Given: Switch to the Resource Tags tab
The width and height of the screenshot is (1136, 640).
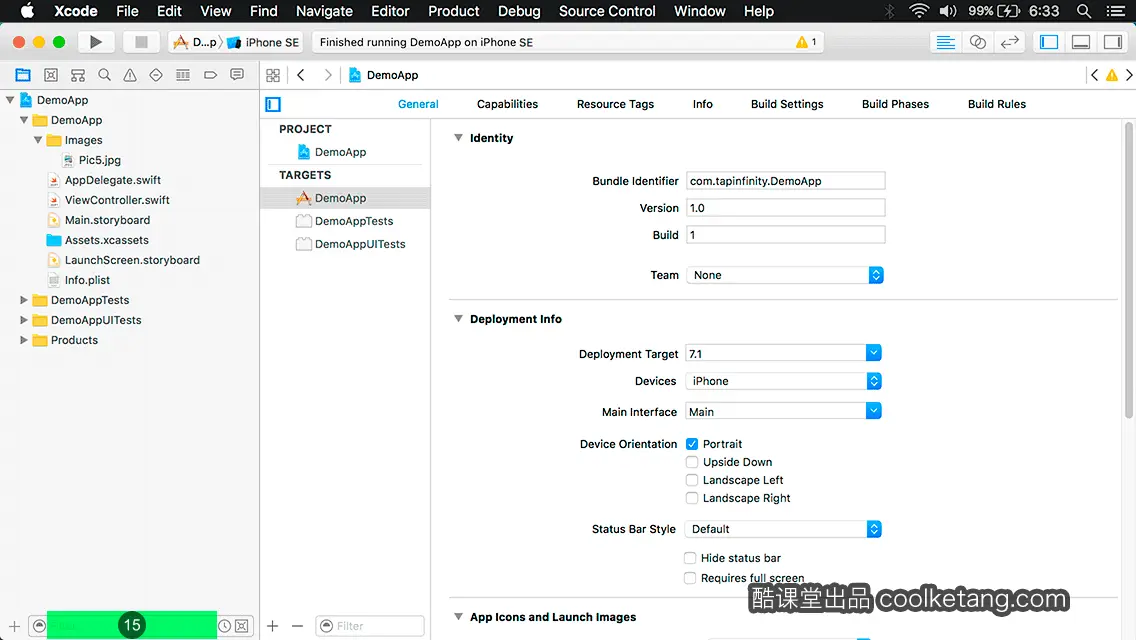Looking at the screenshot, I should pyautogui.click(x=615, y=104).
